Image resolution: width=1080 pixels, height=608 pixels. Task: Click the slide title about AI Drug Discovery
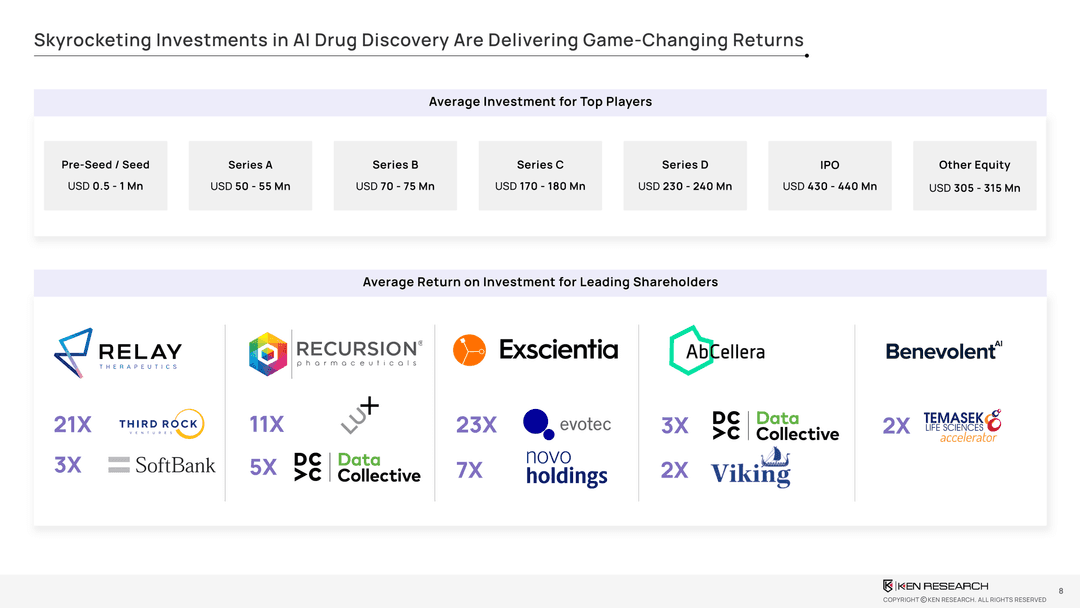[418, 41]
